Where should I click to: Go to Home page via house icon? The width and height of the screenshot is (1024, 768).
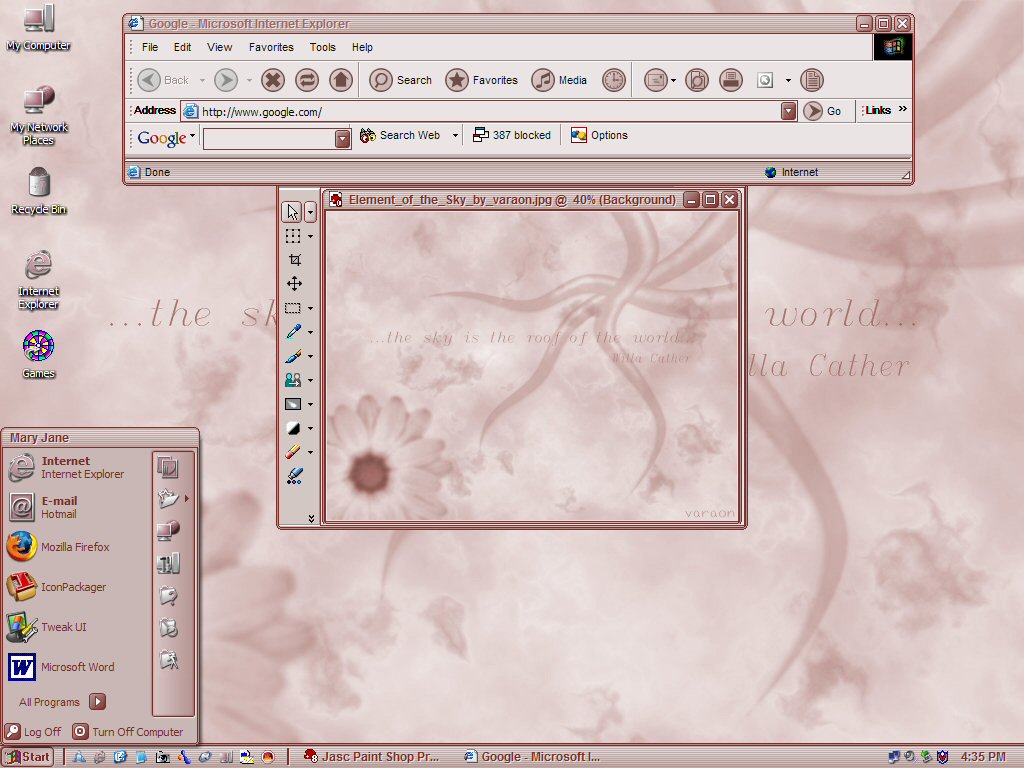340,80
